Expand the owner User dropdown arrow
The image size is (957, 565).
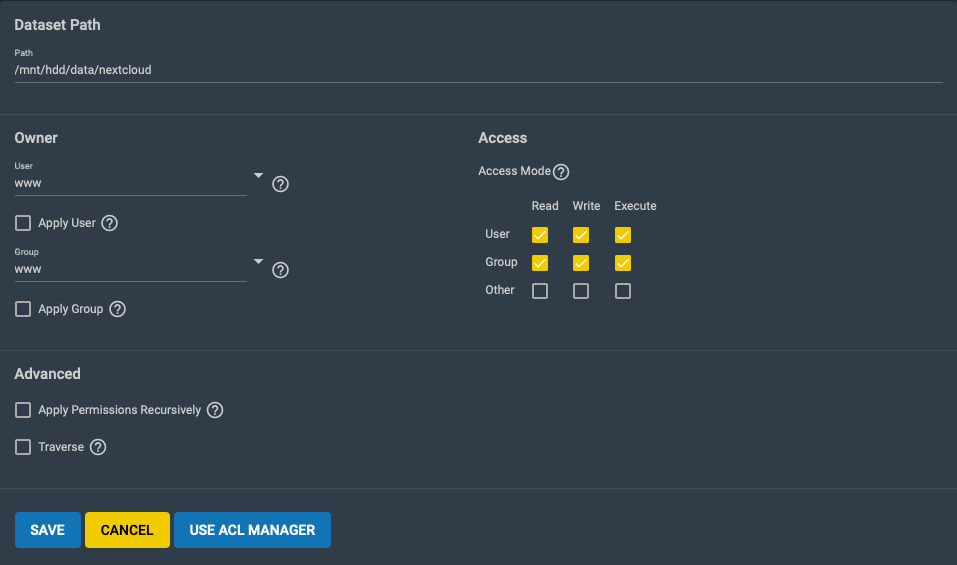pyautogui.click(x=258, y=176)
